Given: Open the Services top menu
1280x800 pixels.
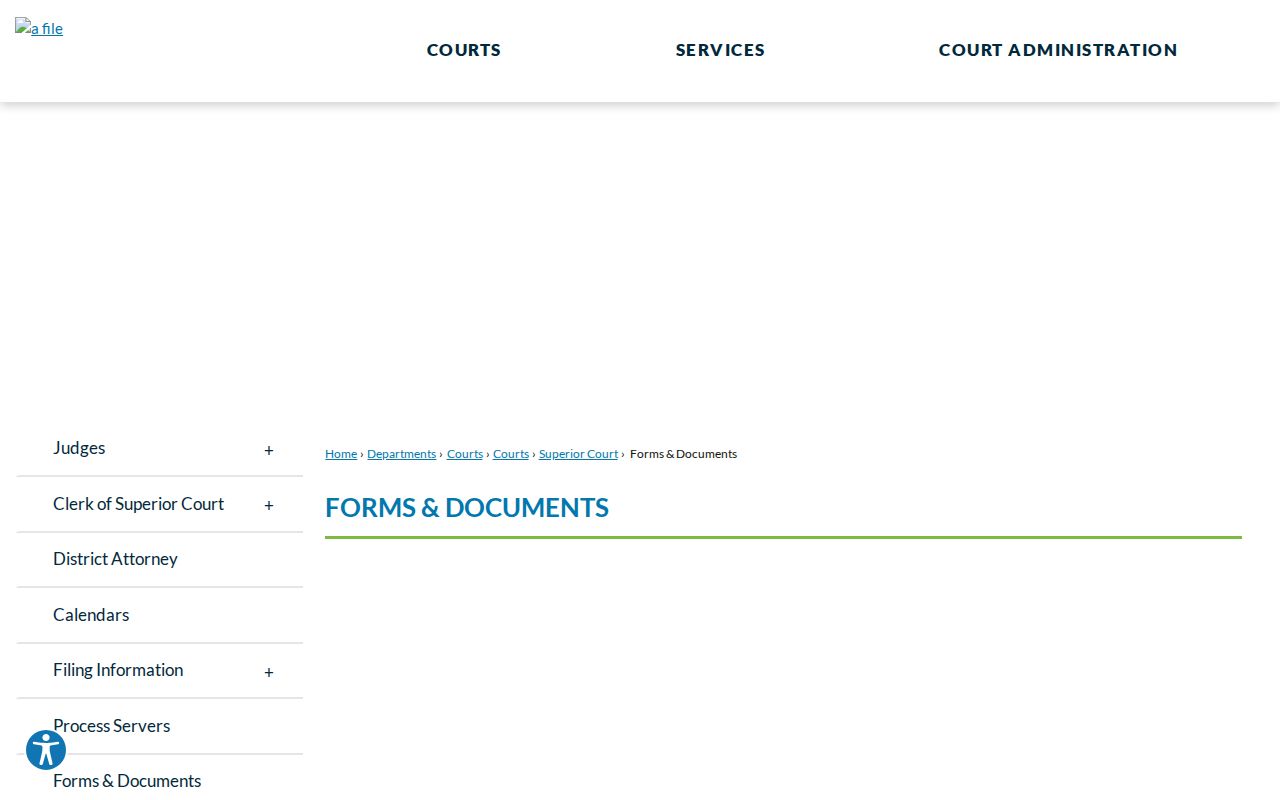Looking at the screenshot, I should 720,50.
